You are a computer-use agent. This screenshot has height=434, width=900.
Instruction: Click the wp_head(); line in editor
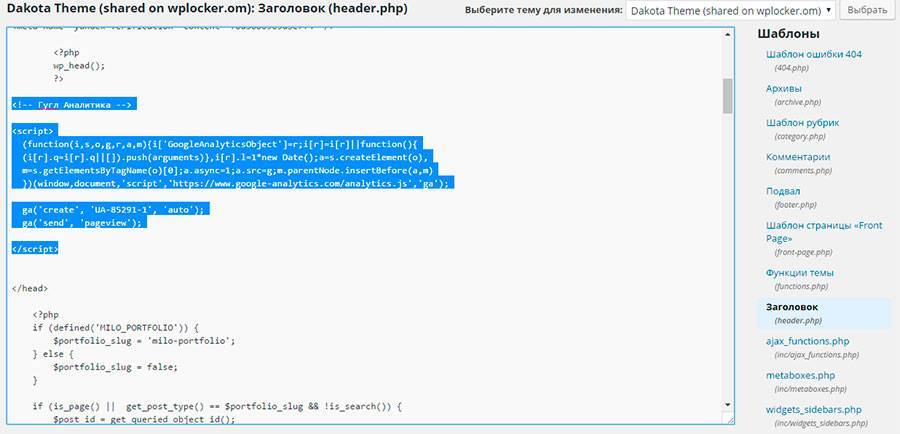(x=80, y=65)
